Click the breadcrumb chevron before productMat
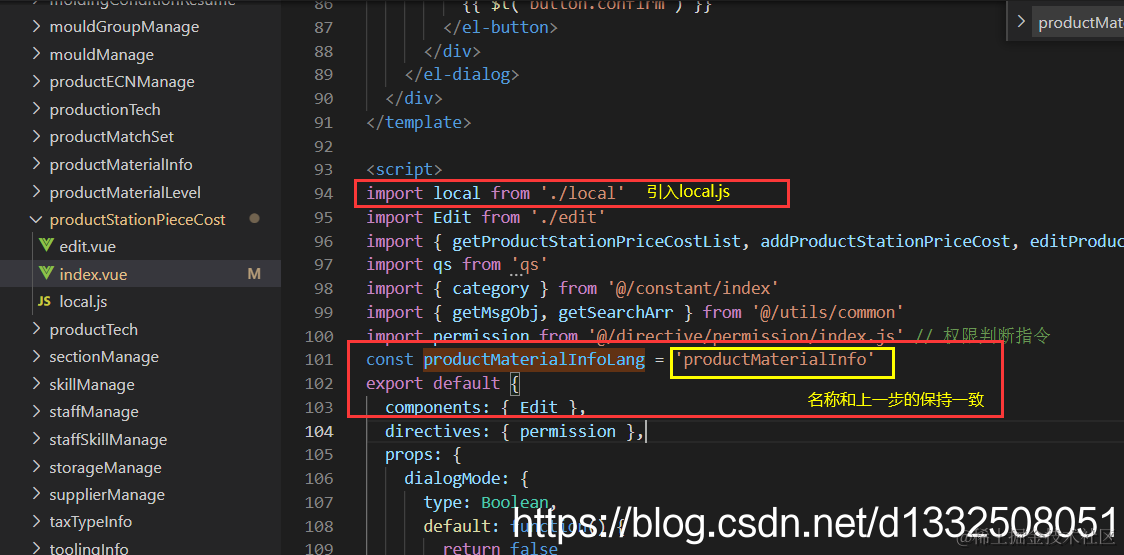 click(1021, 22)
